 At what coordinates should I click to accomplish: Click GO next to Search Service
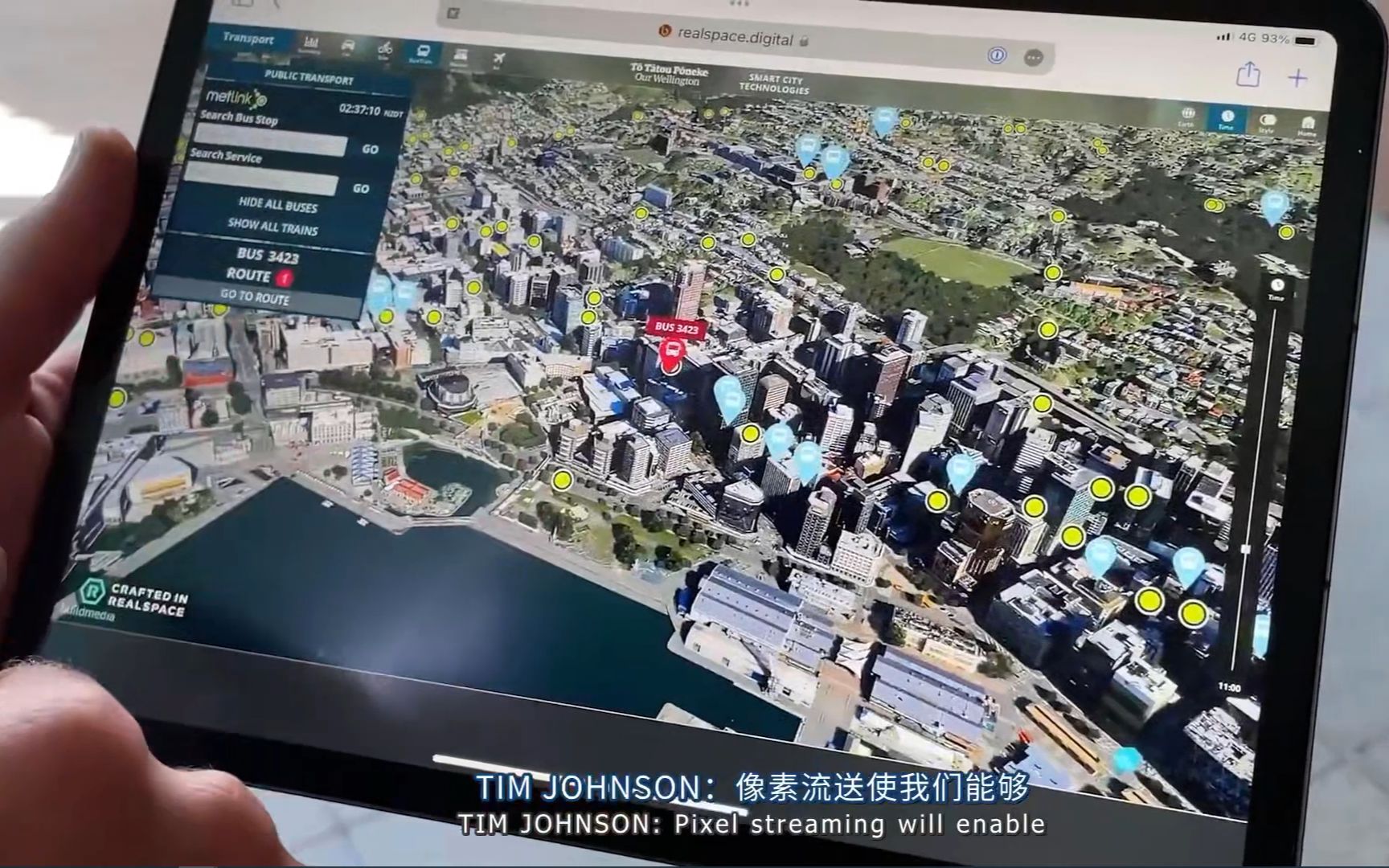pyautogui.click(x=361, y=188)
